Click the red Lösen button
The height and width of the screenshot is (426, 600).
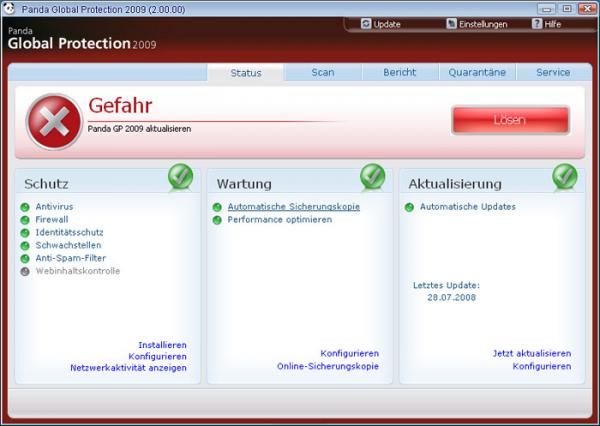click(511, 120)
